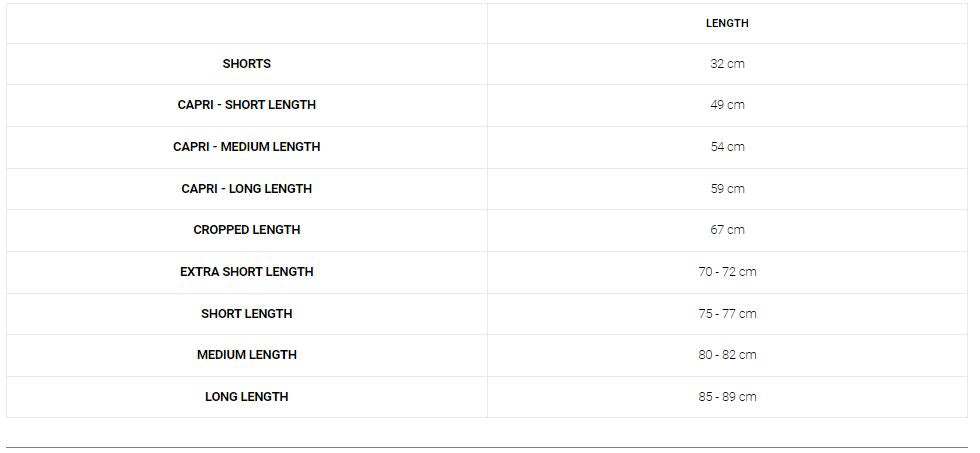
Task: Select the EXTRA SHORT LENGTH row label
Action: point(246,272)
